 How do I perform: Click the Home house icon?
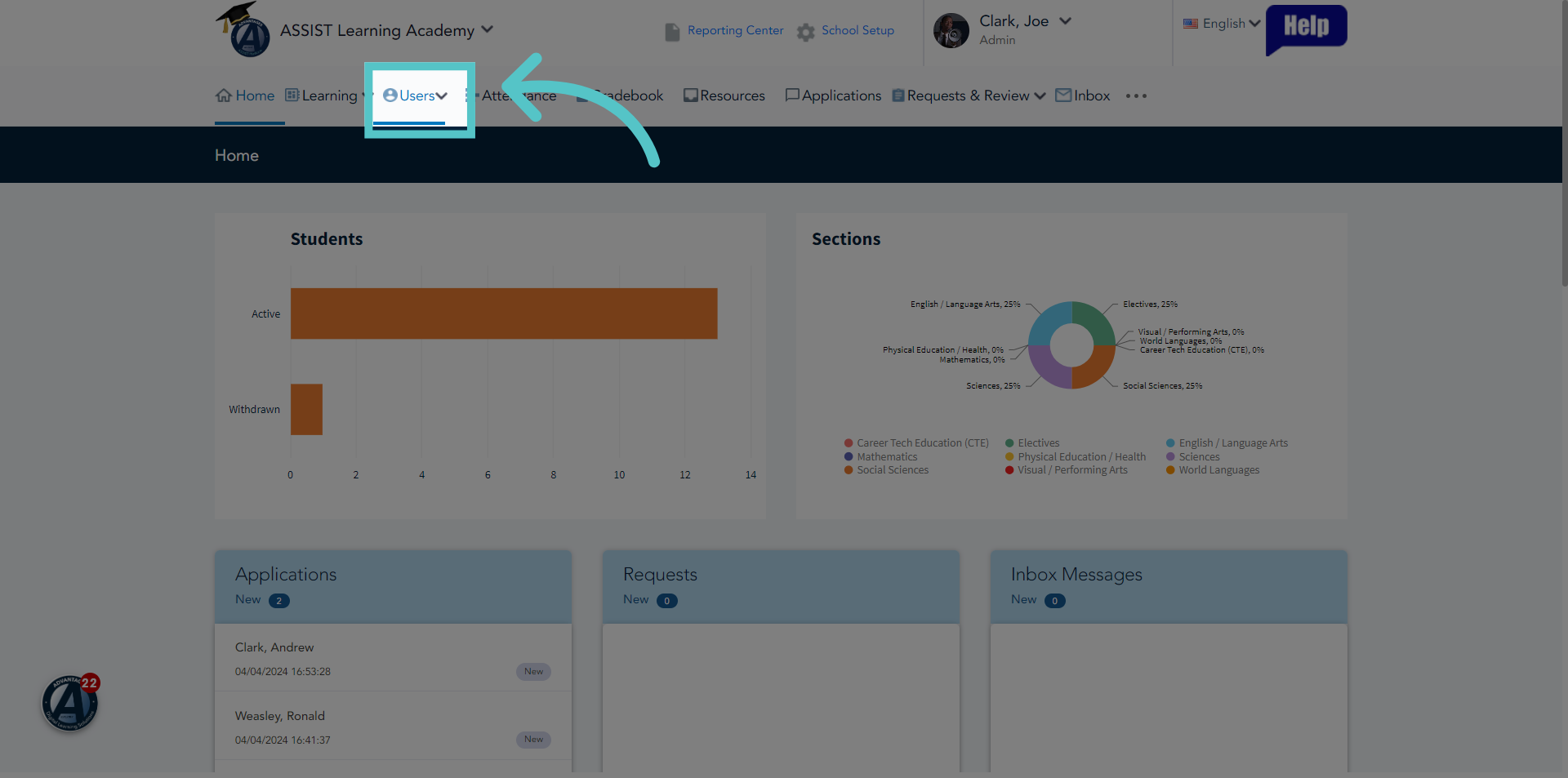(x=224, y=96)
